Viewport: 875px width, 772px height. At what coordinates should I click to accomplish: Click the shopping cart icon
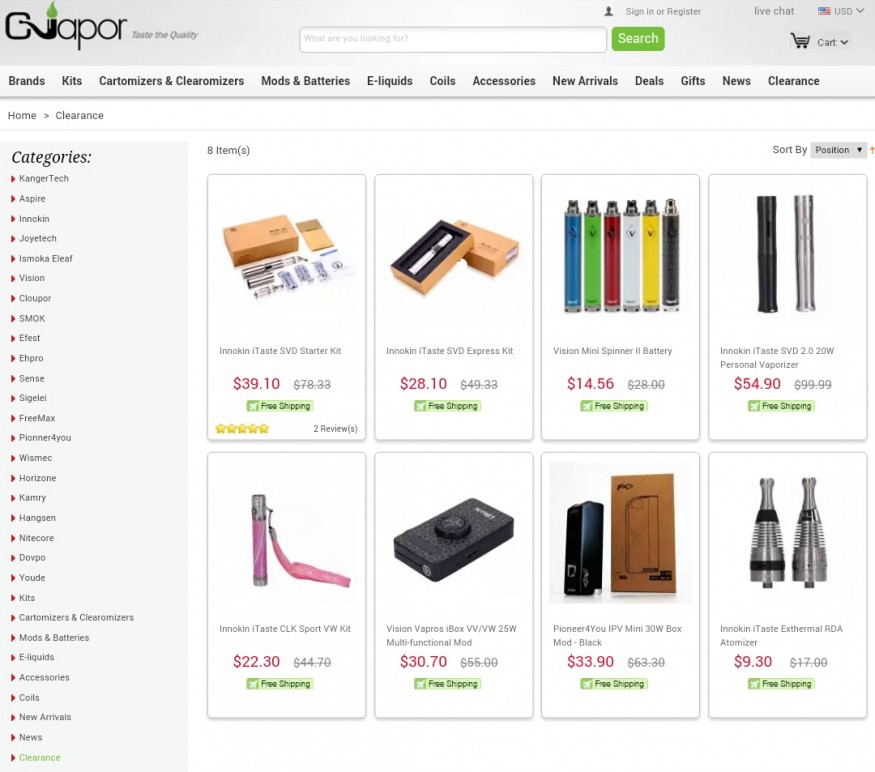[800, 41]
